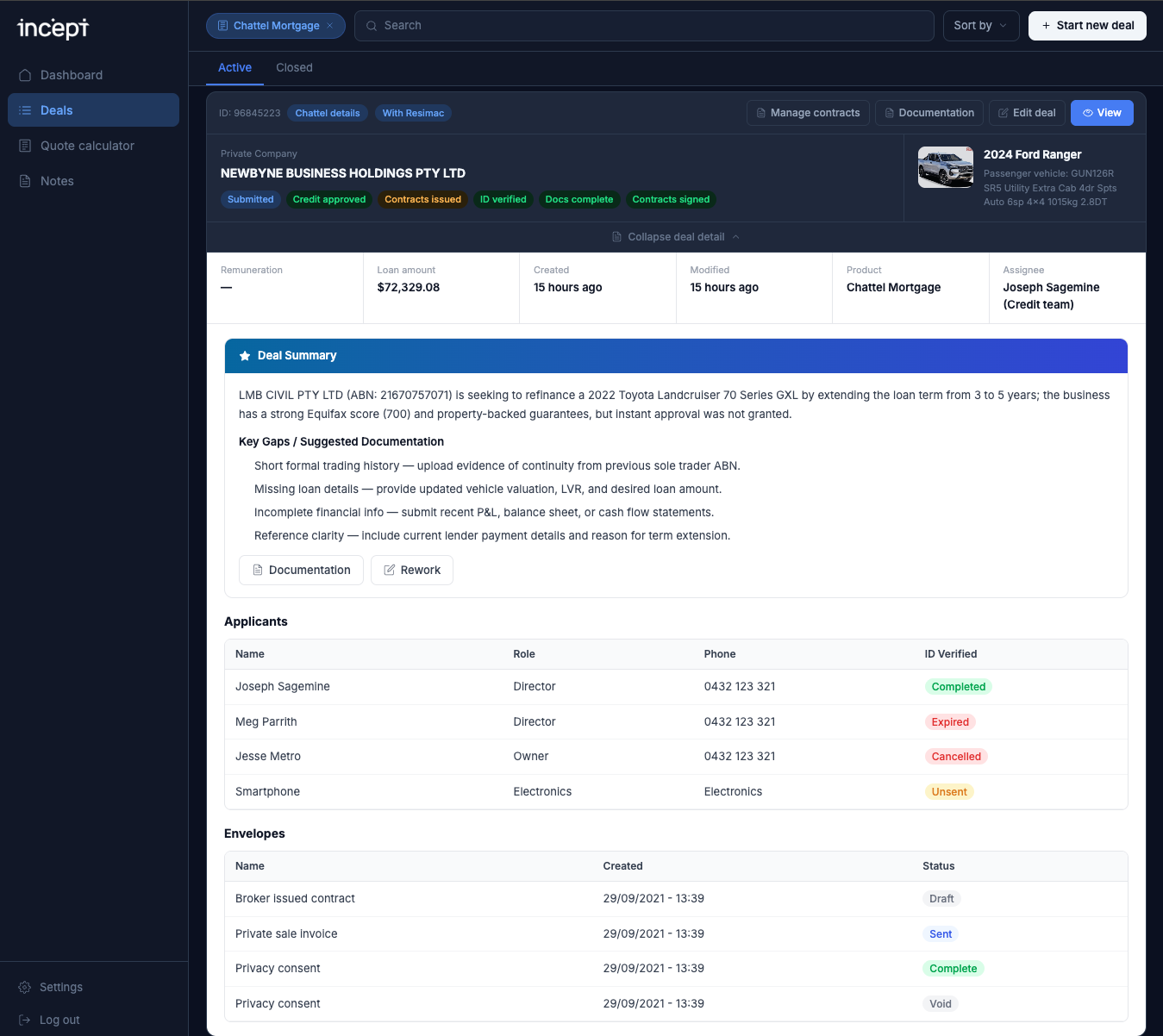Click the Quote calculator icon
Image resolution: width=1163 pixels, height=1036 pixels.
pos(25,146)
